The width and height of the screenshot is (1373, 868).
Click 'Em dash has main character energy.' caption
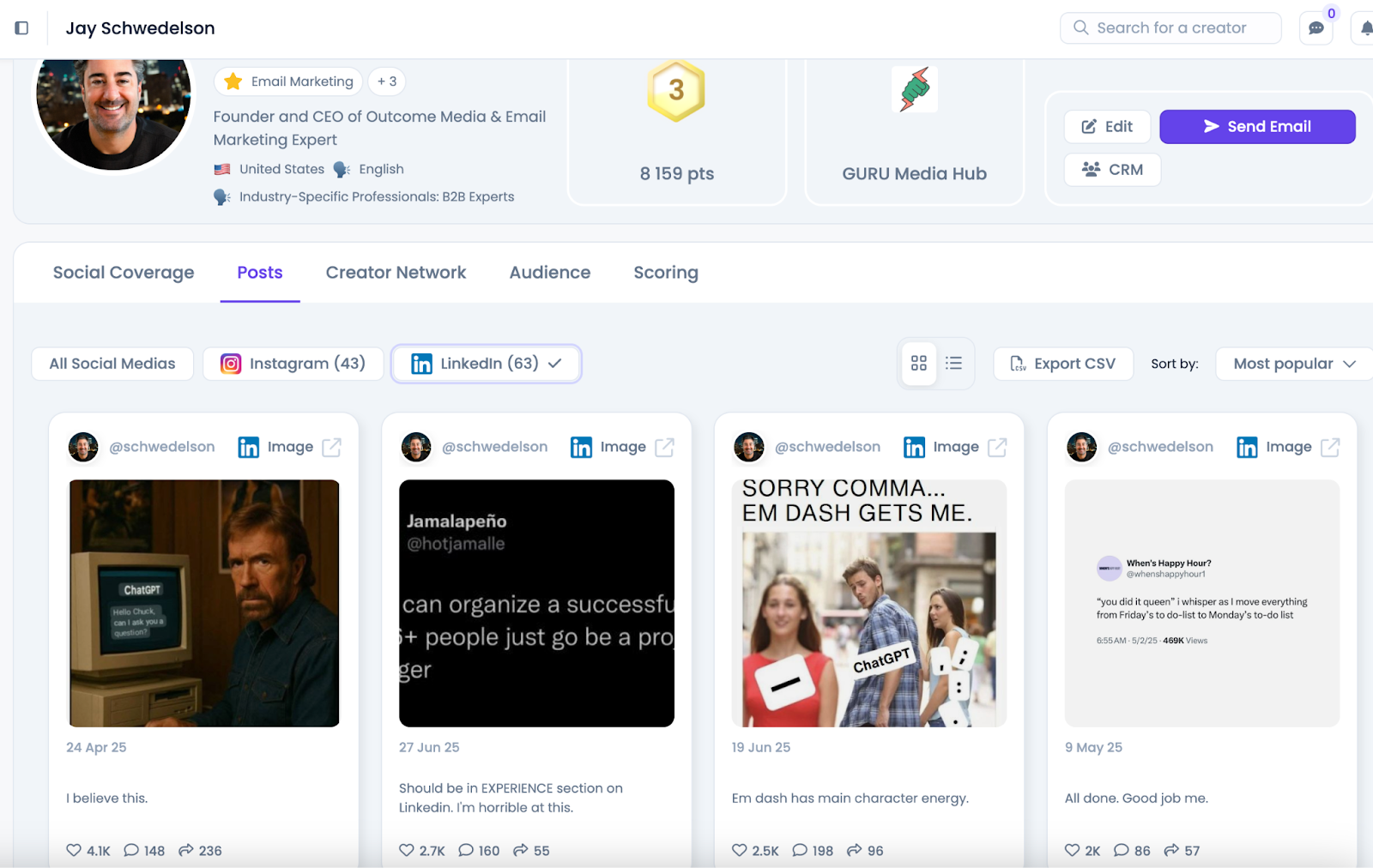click(850, 799)
